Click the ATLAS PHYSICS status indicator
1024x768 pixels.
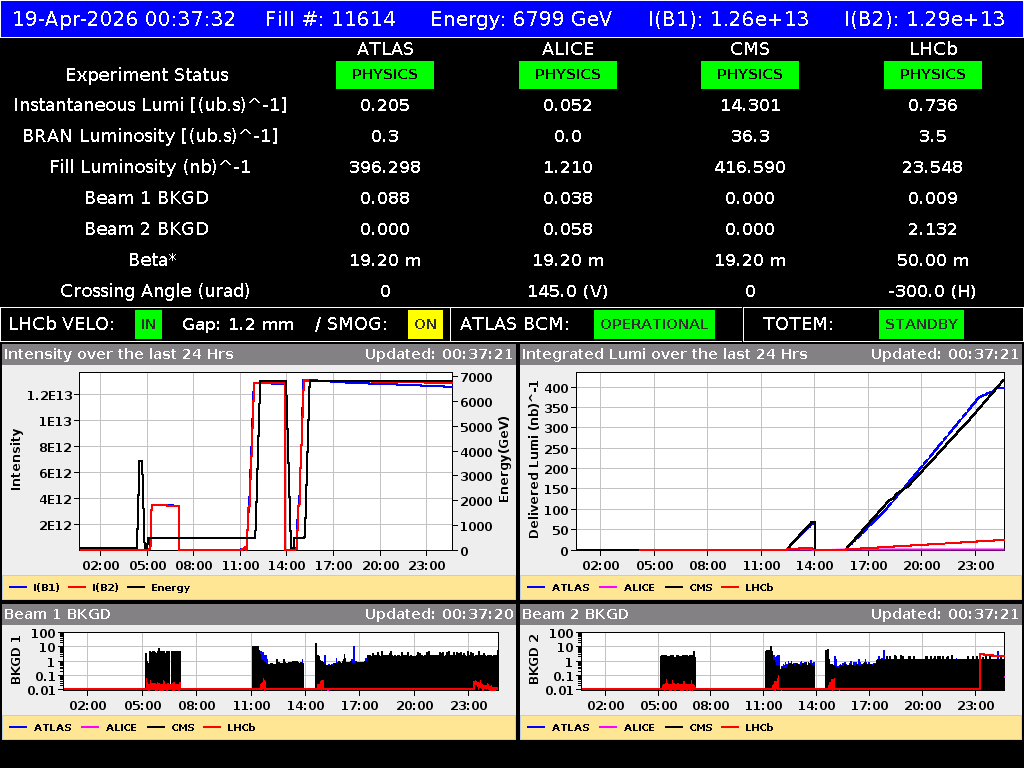[x=385, y=74]
